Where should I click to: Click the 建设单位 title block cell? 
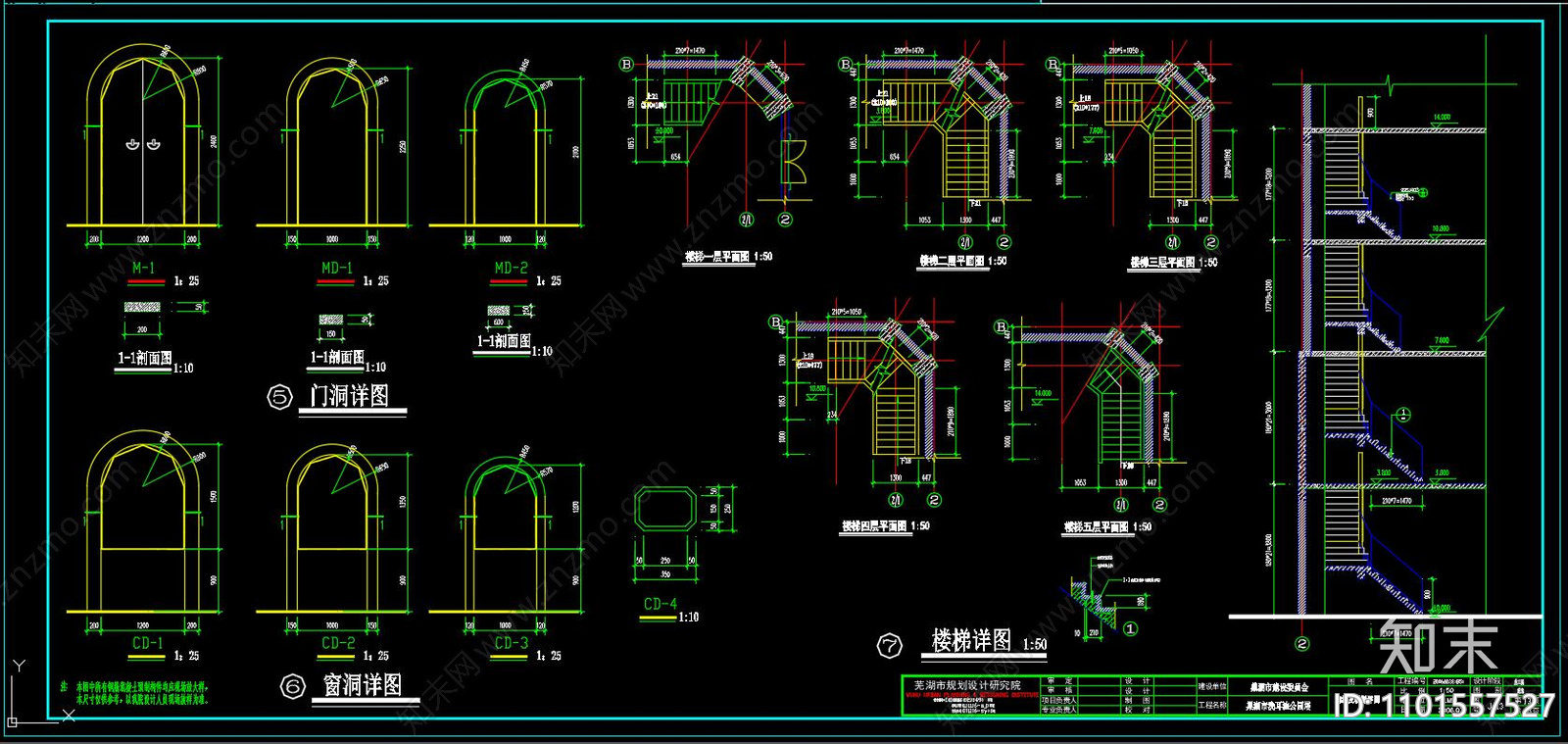point(1212,686)
